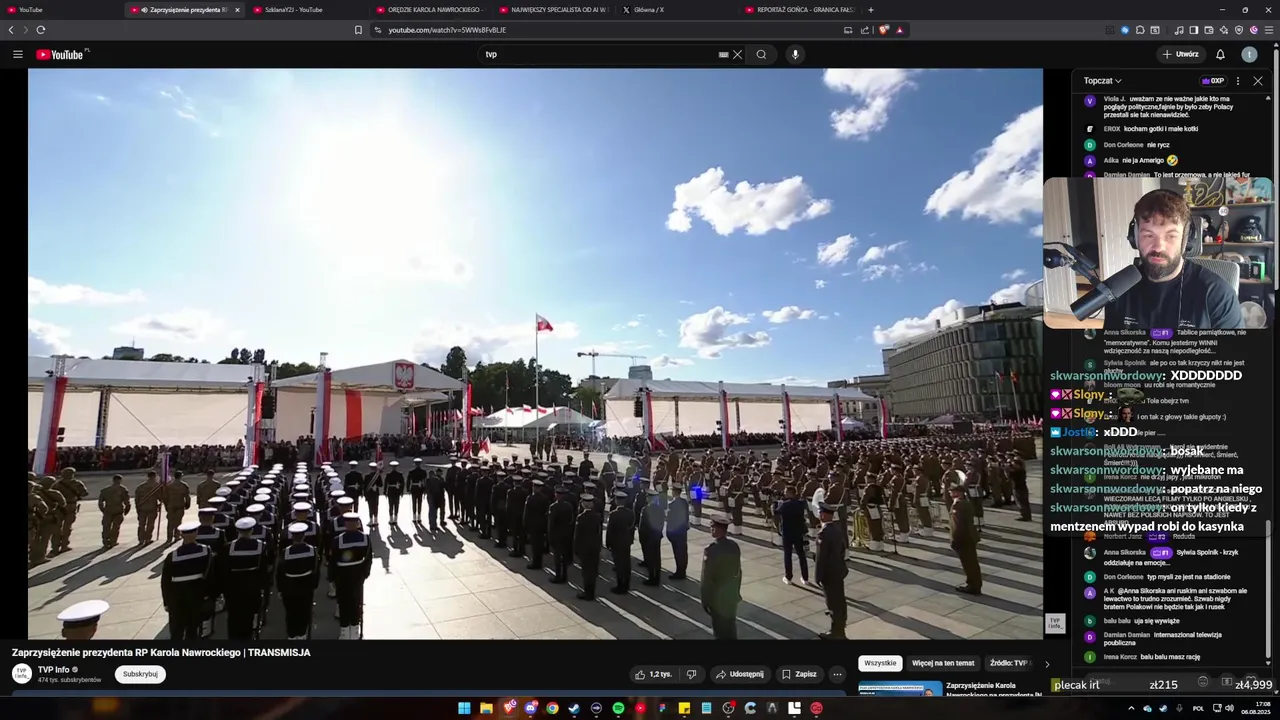
Task: Share this page via the address bar icon
Action: tap(865, 30)
